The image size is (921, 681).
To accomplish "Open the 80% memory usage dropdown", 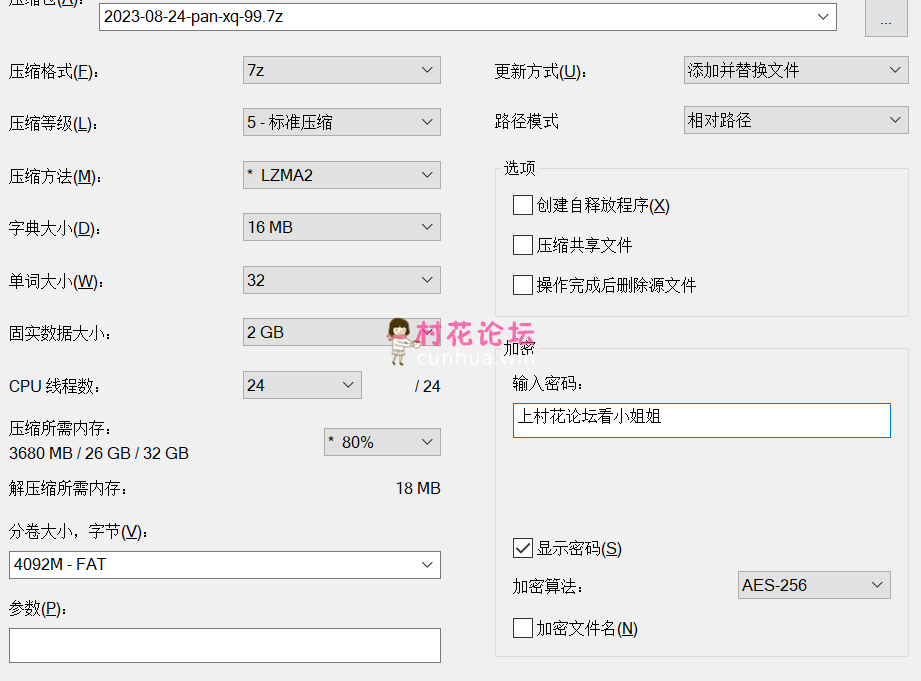I will pos(382,442).
